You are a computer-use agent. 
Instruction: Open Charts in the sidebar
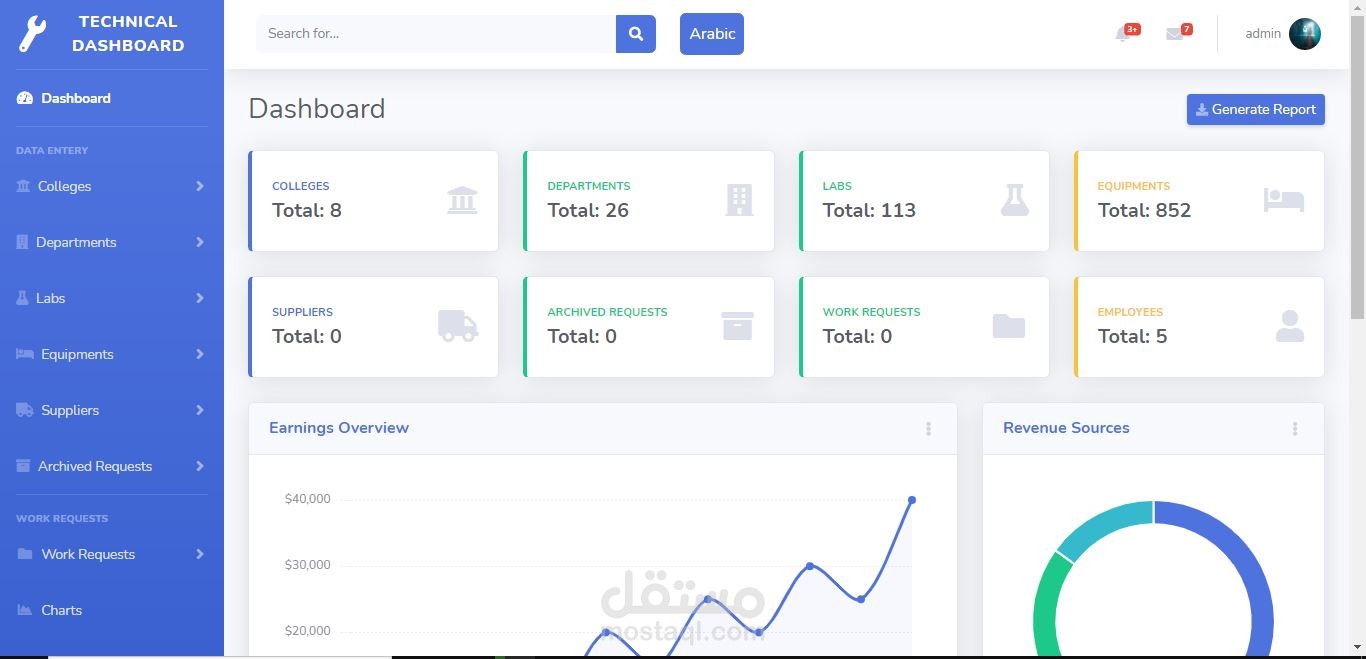[x=112, y=610]
